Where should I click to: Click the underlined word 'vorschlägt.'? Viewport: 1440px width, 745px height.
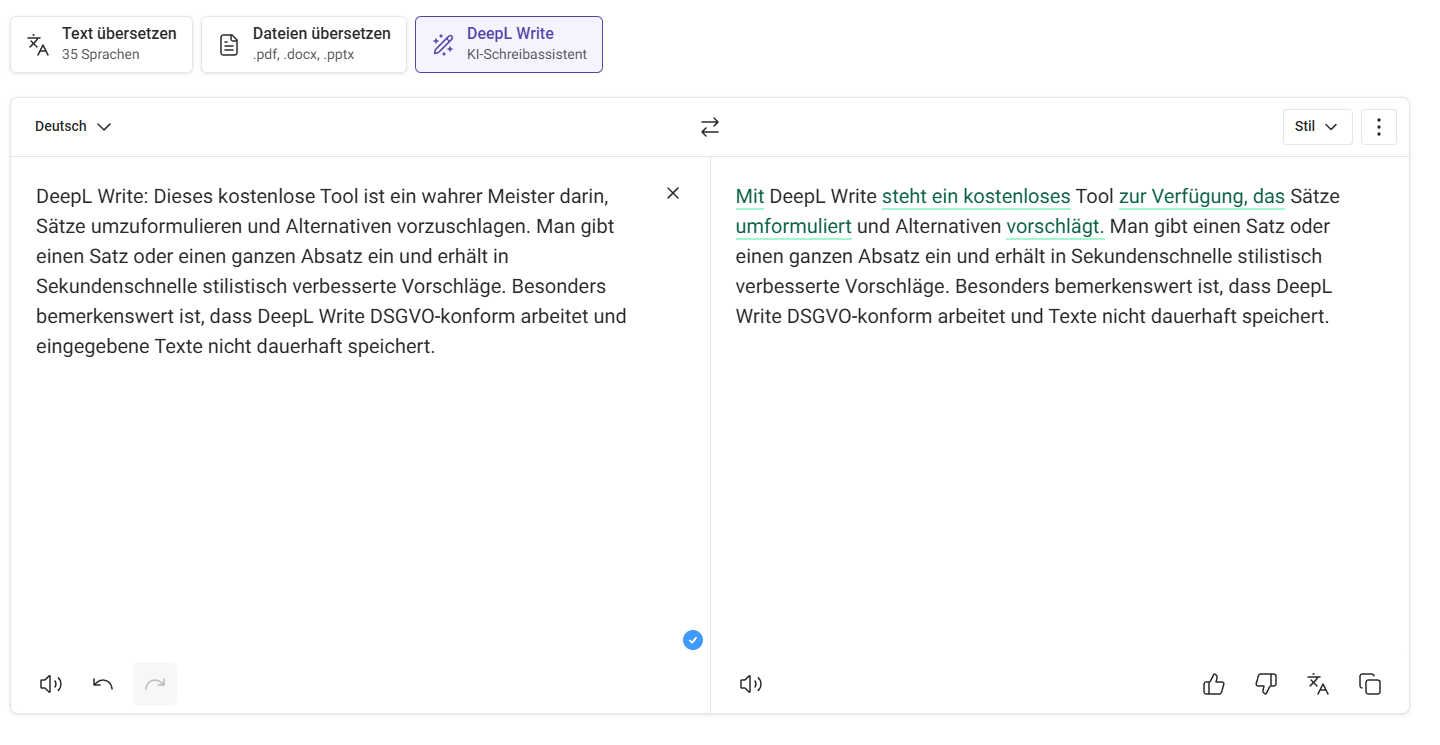(x=1055, y=226)
